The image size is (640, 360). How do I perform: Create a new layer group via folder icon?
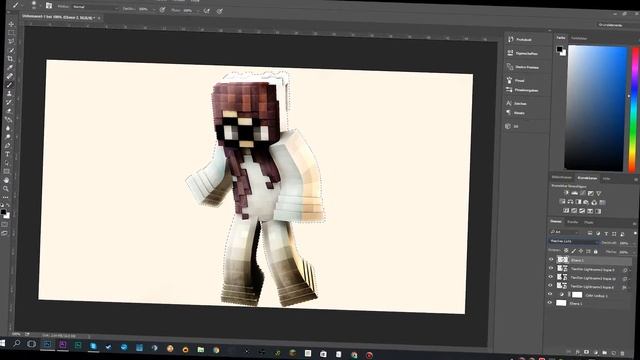(x=604, y=352)
